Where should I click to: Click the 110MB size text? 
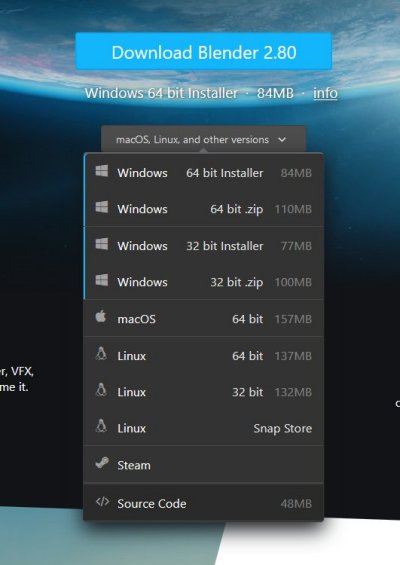(293, 209)
